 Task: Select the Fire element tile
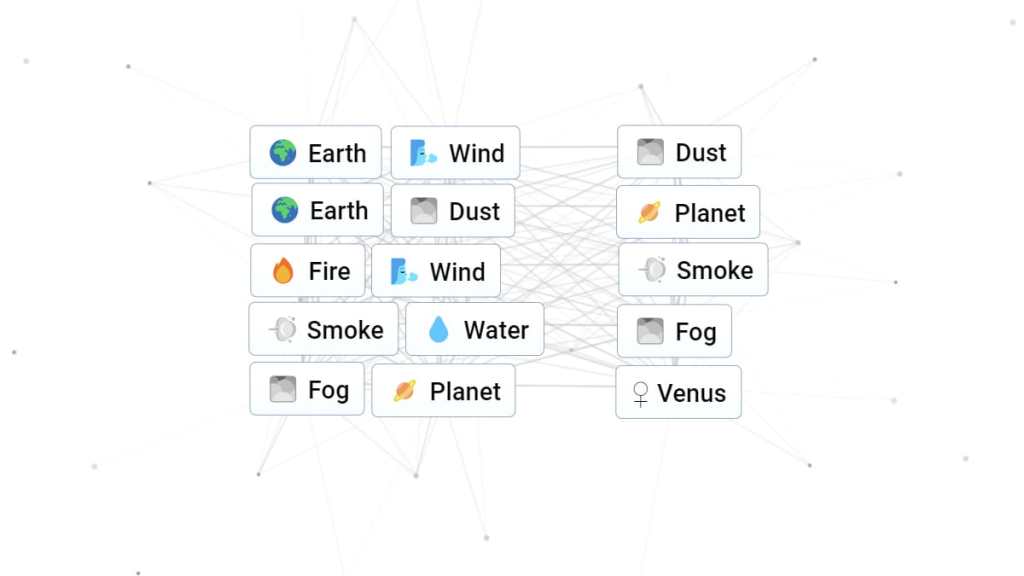tap(306, 271)
